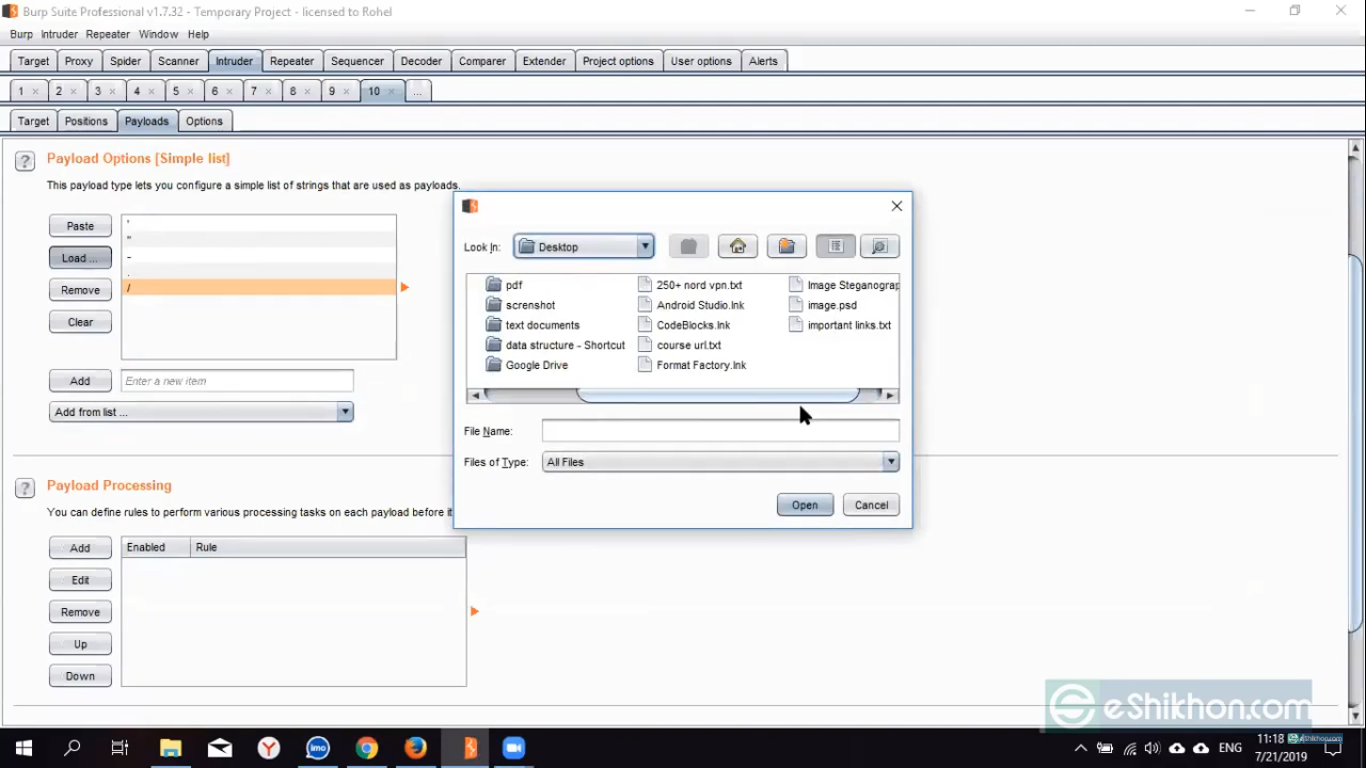Click the Home folder icon in file dialog
The width and height of the screenshot is (1366, 768).
pos(737,246)
